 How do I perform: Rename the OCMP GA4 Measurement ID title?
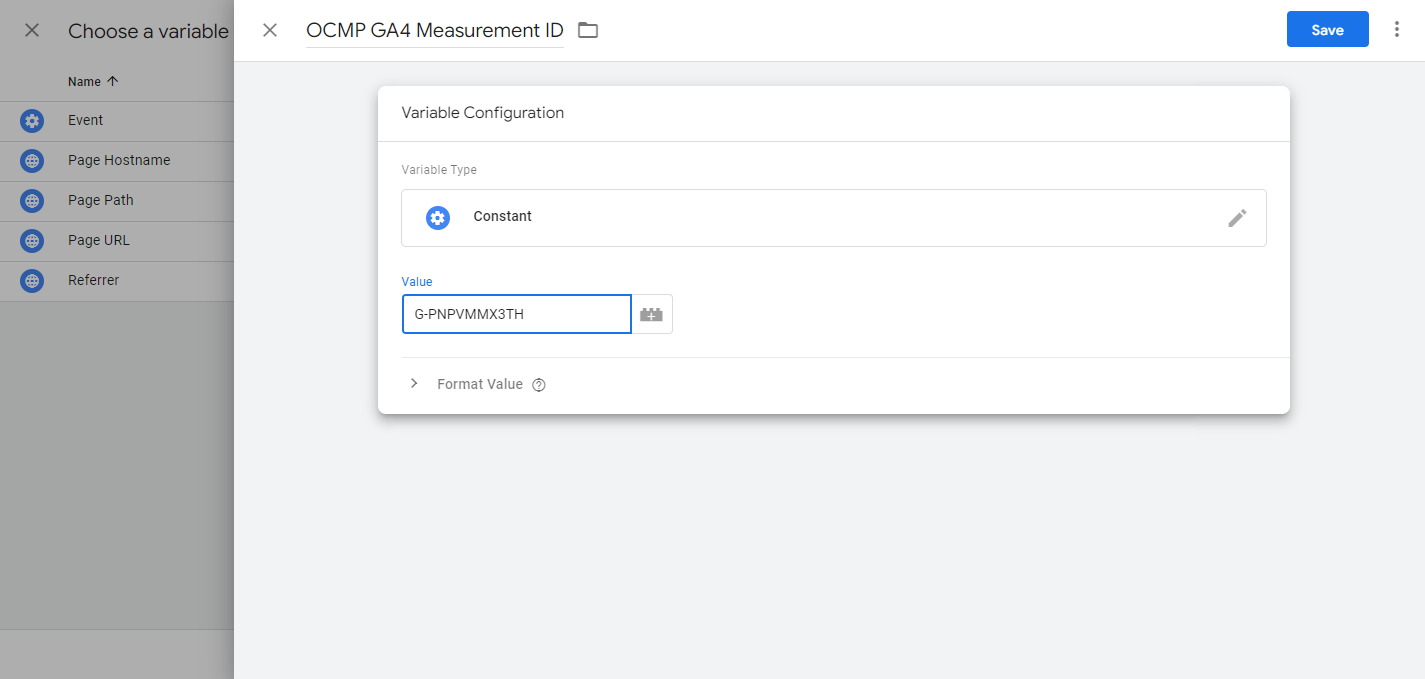[x=435, y=30]
